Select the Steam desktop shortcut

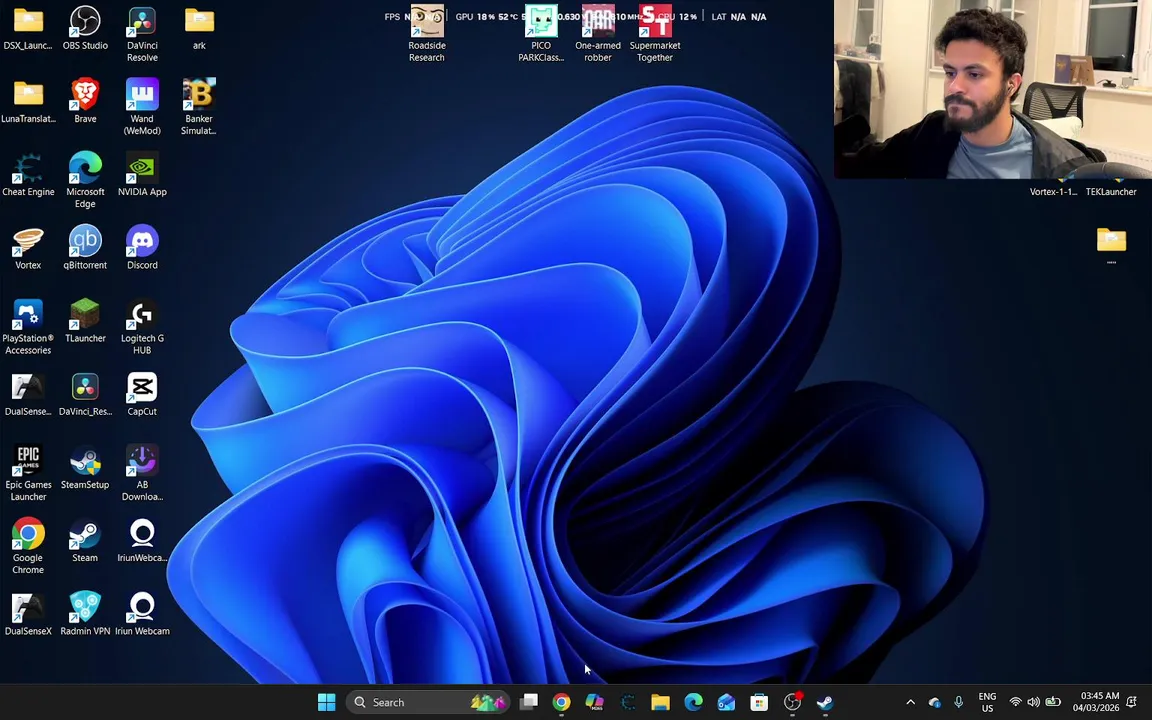pyautogui.click(x=85, y=541)
